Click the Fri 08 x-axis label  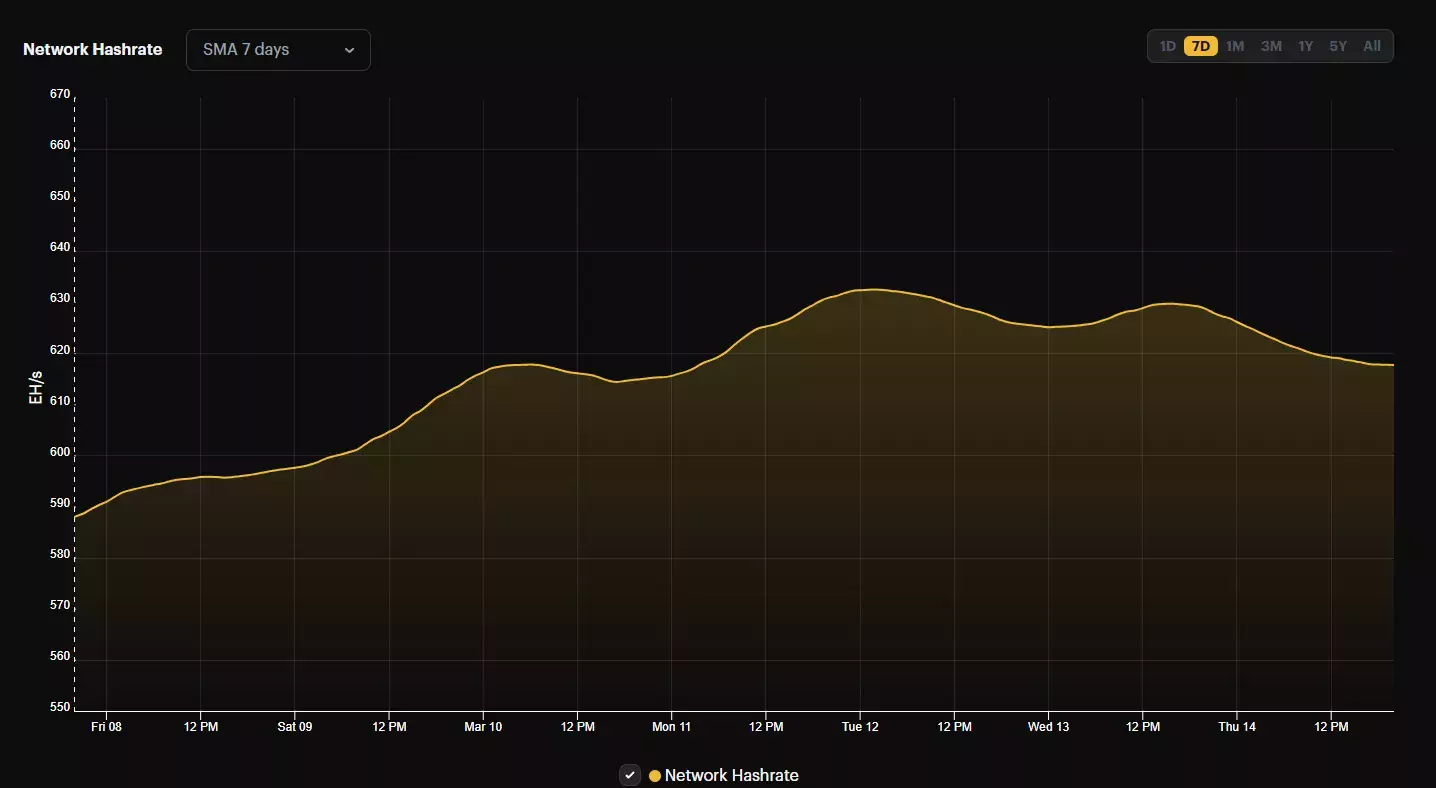pos(106,727)
